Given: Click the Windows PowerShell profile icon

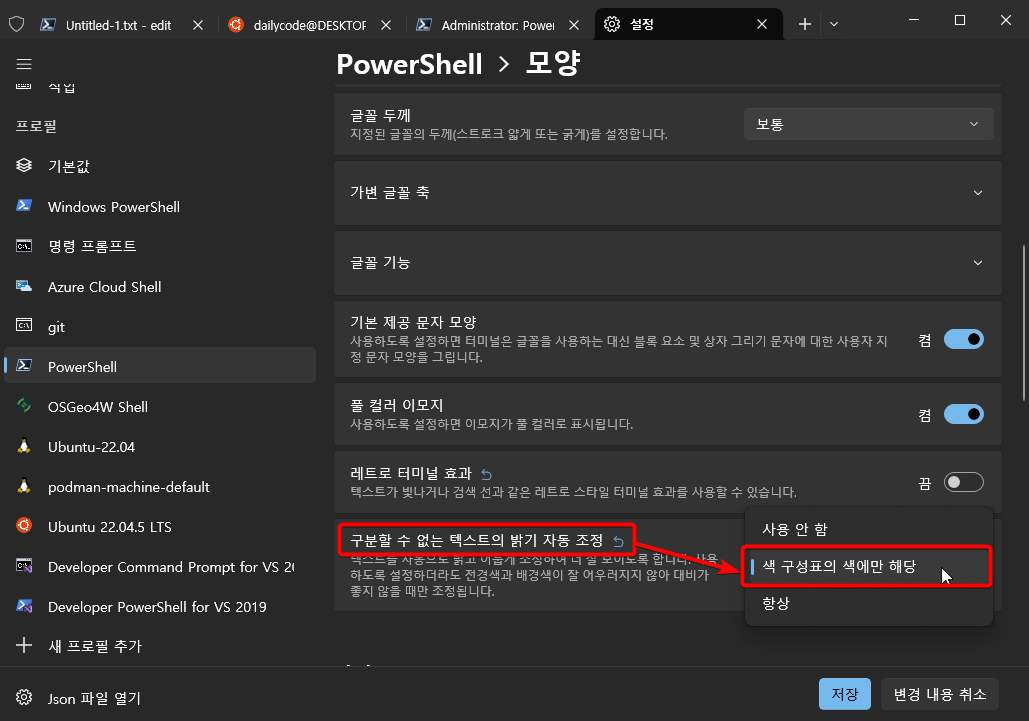Looking at the screenshot, I should 24,206.
